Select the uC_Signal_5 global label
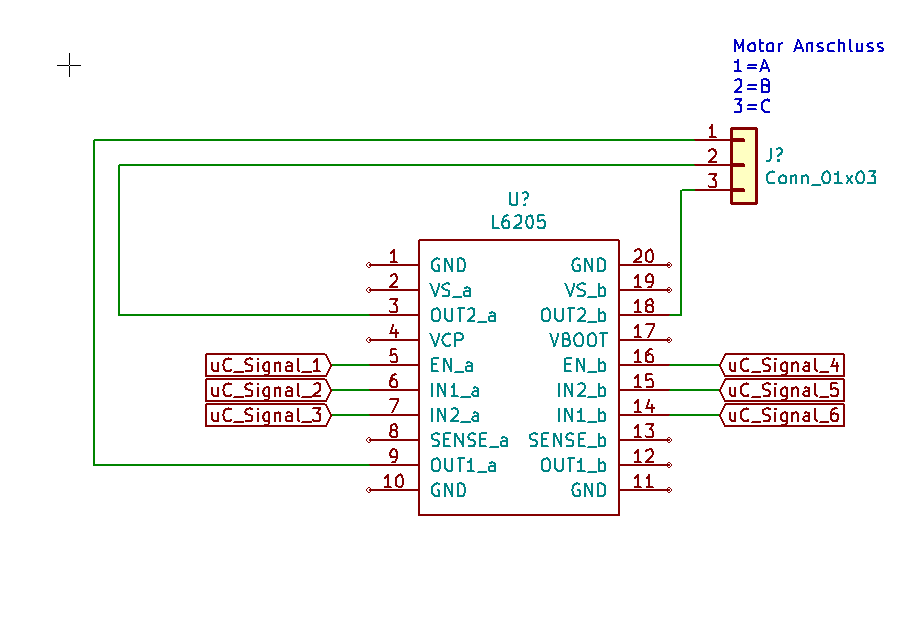This screenshot has height=618, width=911. tap(782, 390)
